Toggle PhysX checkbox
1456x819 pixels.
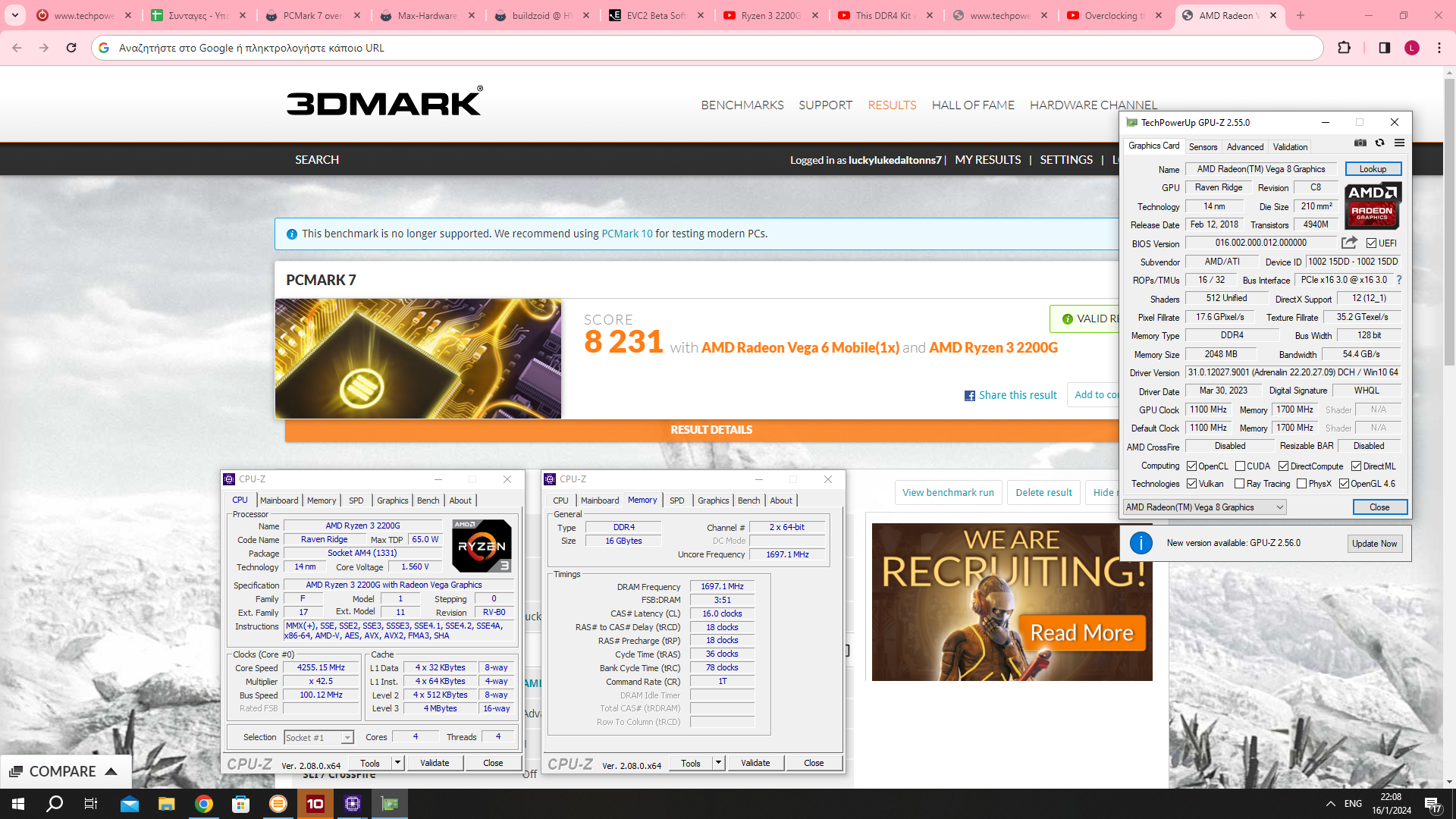click(x=1301, y=484)
